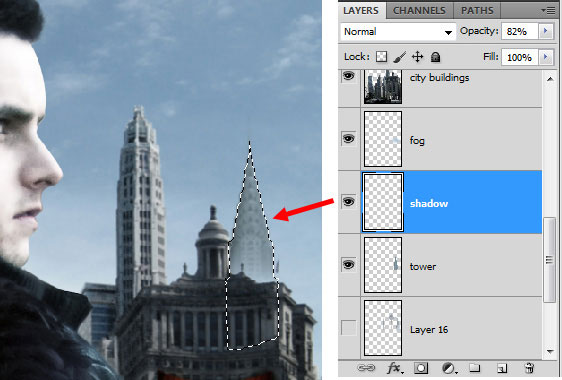Hide the shadow layer
The height and width of the screenshot is (380, 562).
tap(349, 201)
